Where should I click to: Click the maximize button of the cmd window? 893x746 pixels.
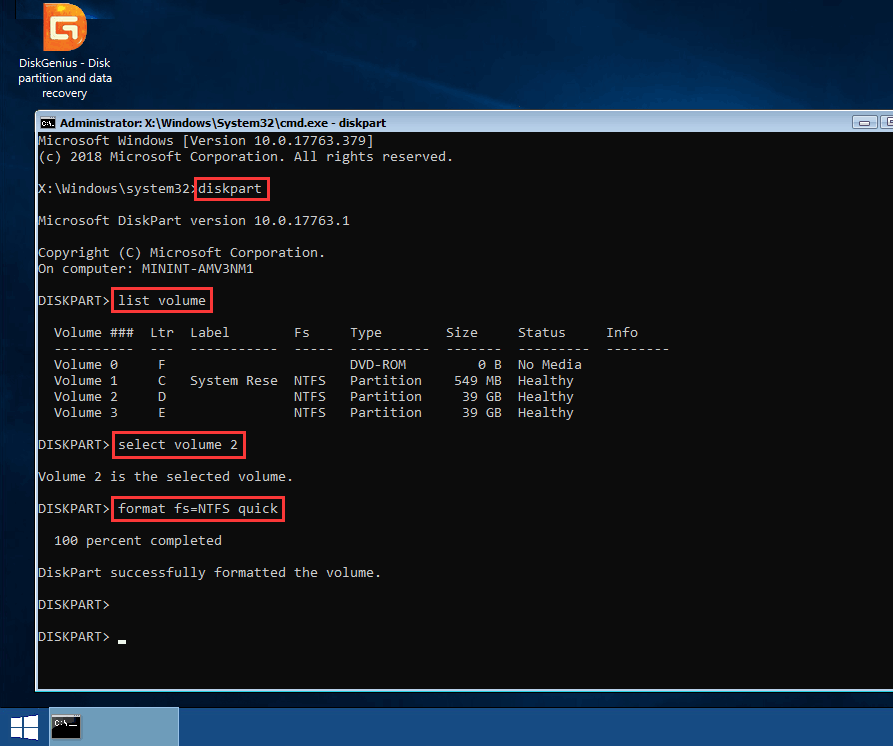tap(888, 122)
